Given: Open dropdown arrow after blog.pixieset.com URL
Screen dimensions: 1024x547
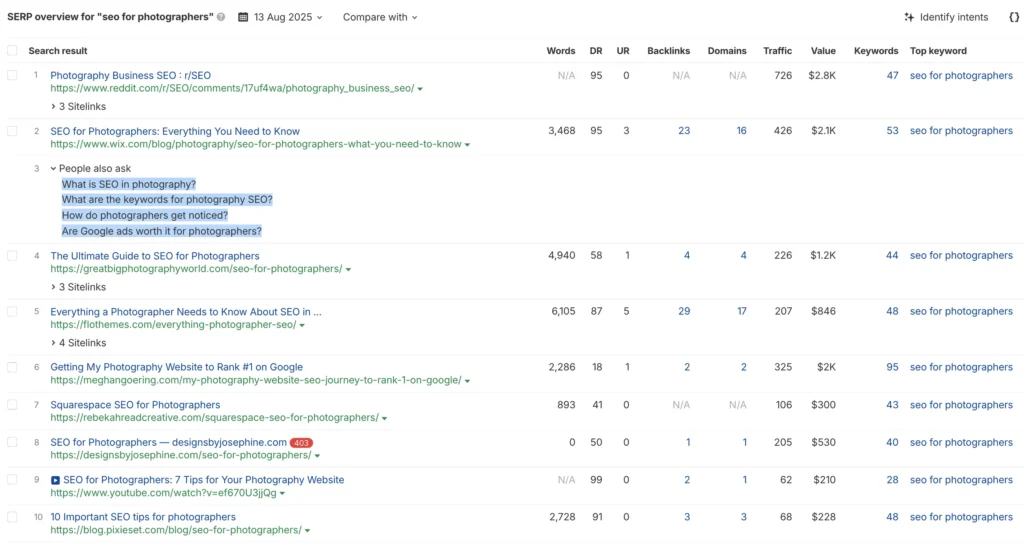Looking at the screenshot, I should point(307,531).
